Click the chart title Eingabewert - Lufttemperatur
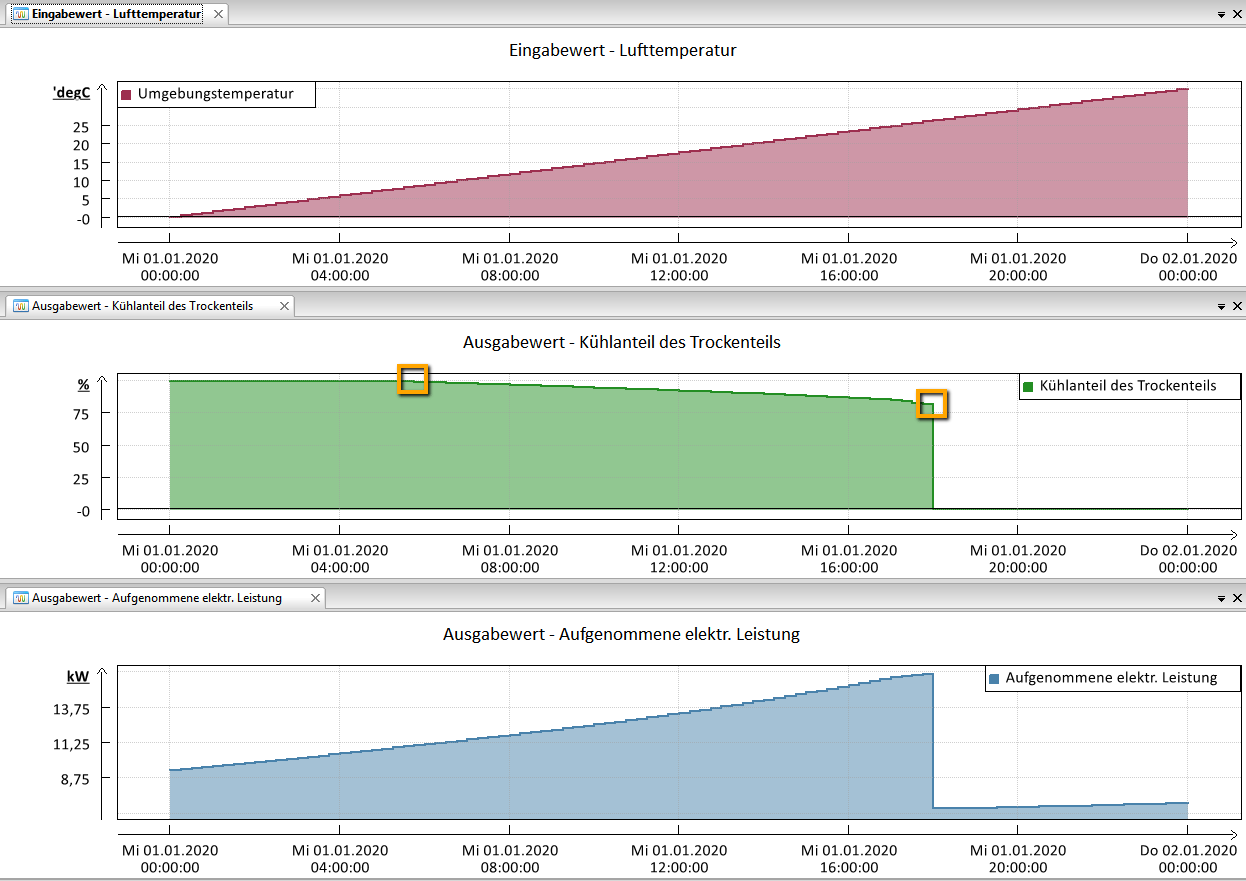This screenshot has height=881, width=1246. pyautogui.click(x=622, y=50)
